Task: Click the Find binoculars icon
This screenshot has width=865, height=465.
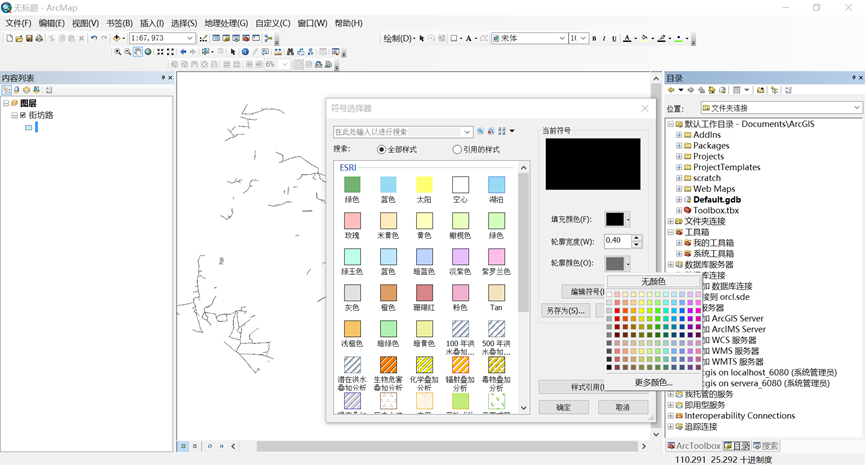Action: (290, 51)
